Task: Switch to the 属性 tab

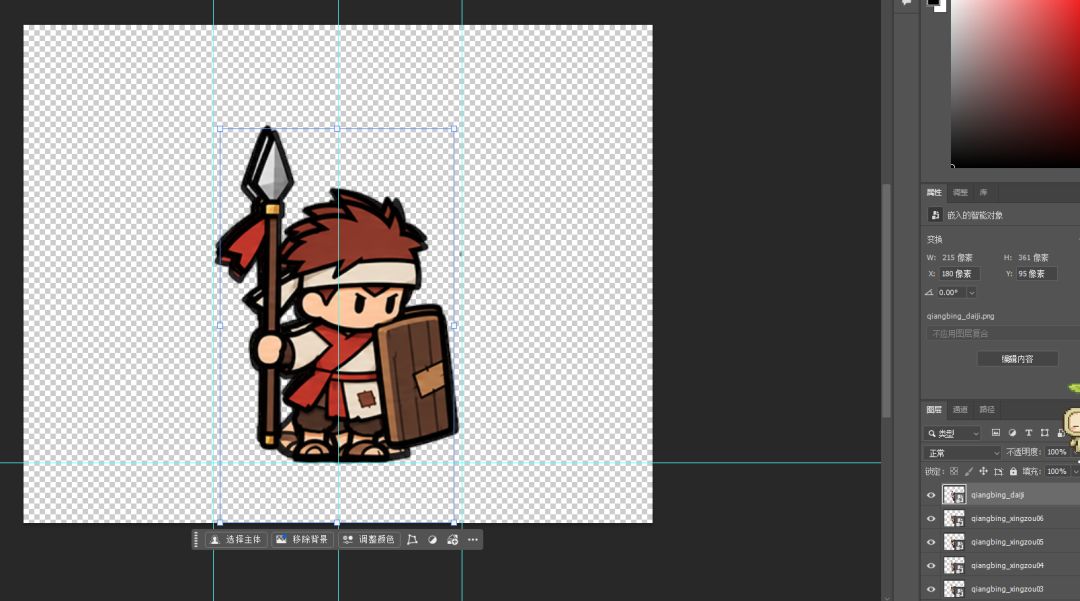Action: coord(934,192)
